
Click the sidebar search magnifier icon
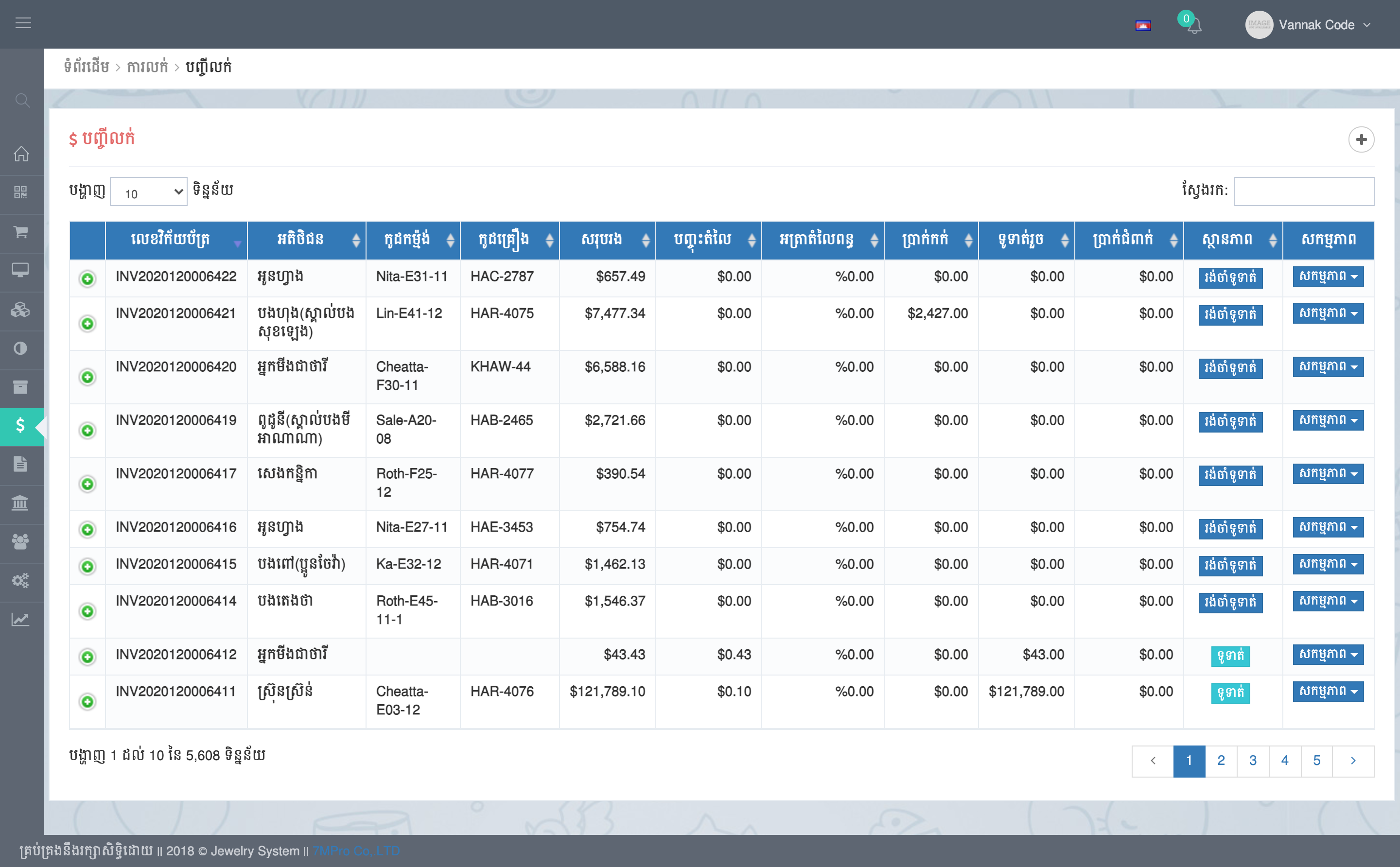click(22, 100)
